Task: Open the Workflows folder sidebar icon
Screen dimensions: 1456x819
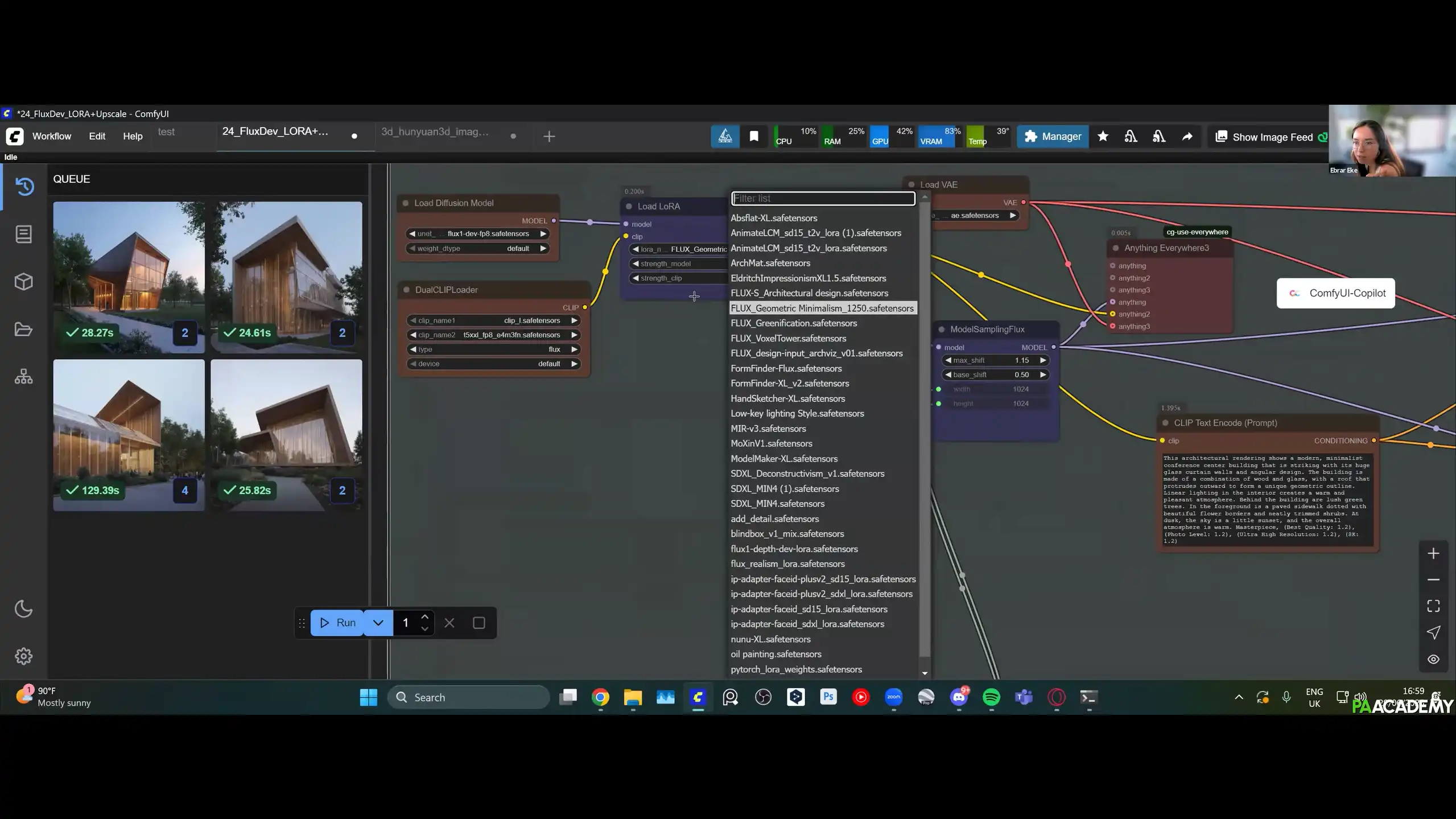Action: tap(24, 330)
